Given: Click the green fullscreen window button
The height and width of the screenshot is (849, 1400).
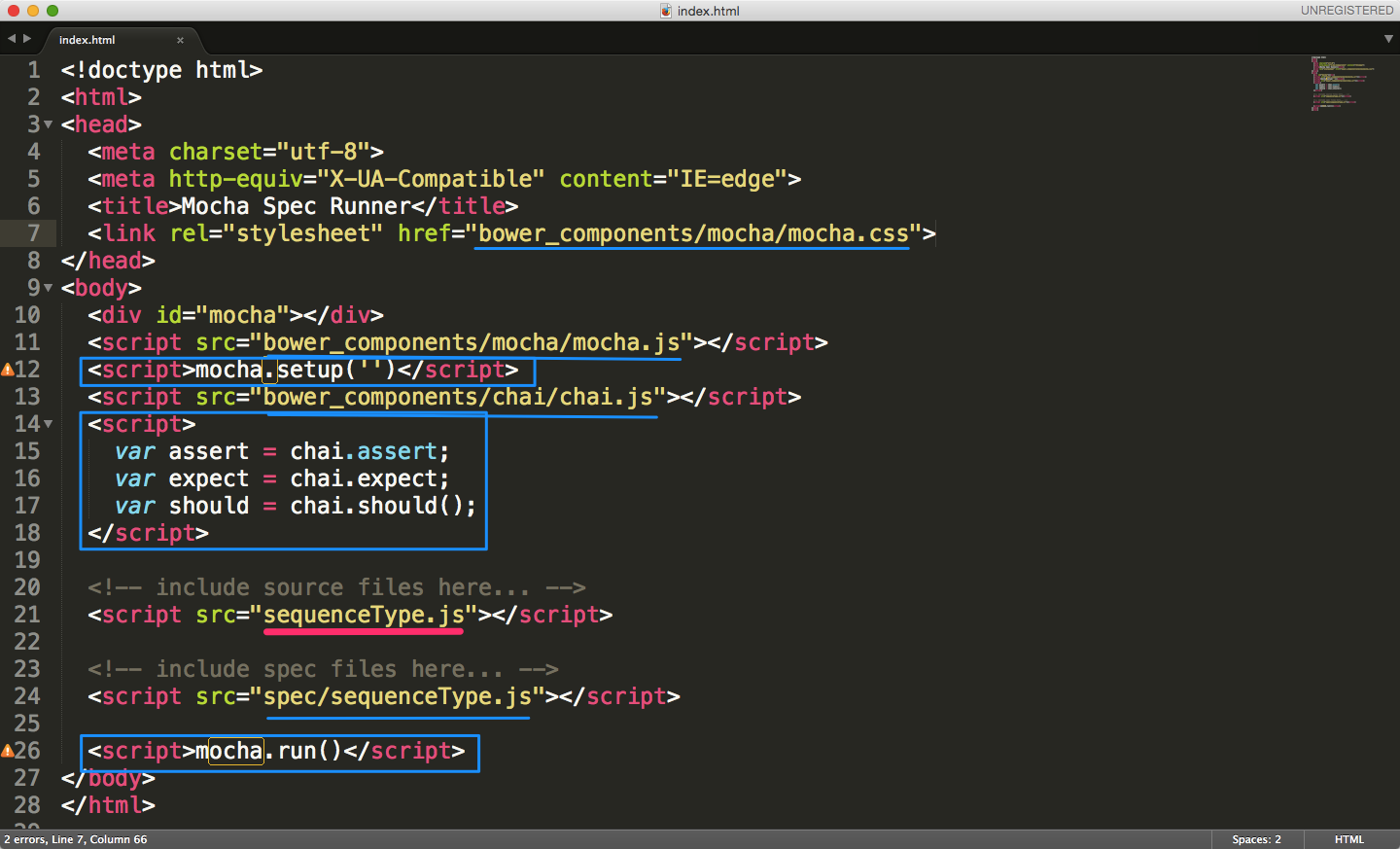Looking at the screenshot, I should coord(52,11).
